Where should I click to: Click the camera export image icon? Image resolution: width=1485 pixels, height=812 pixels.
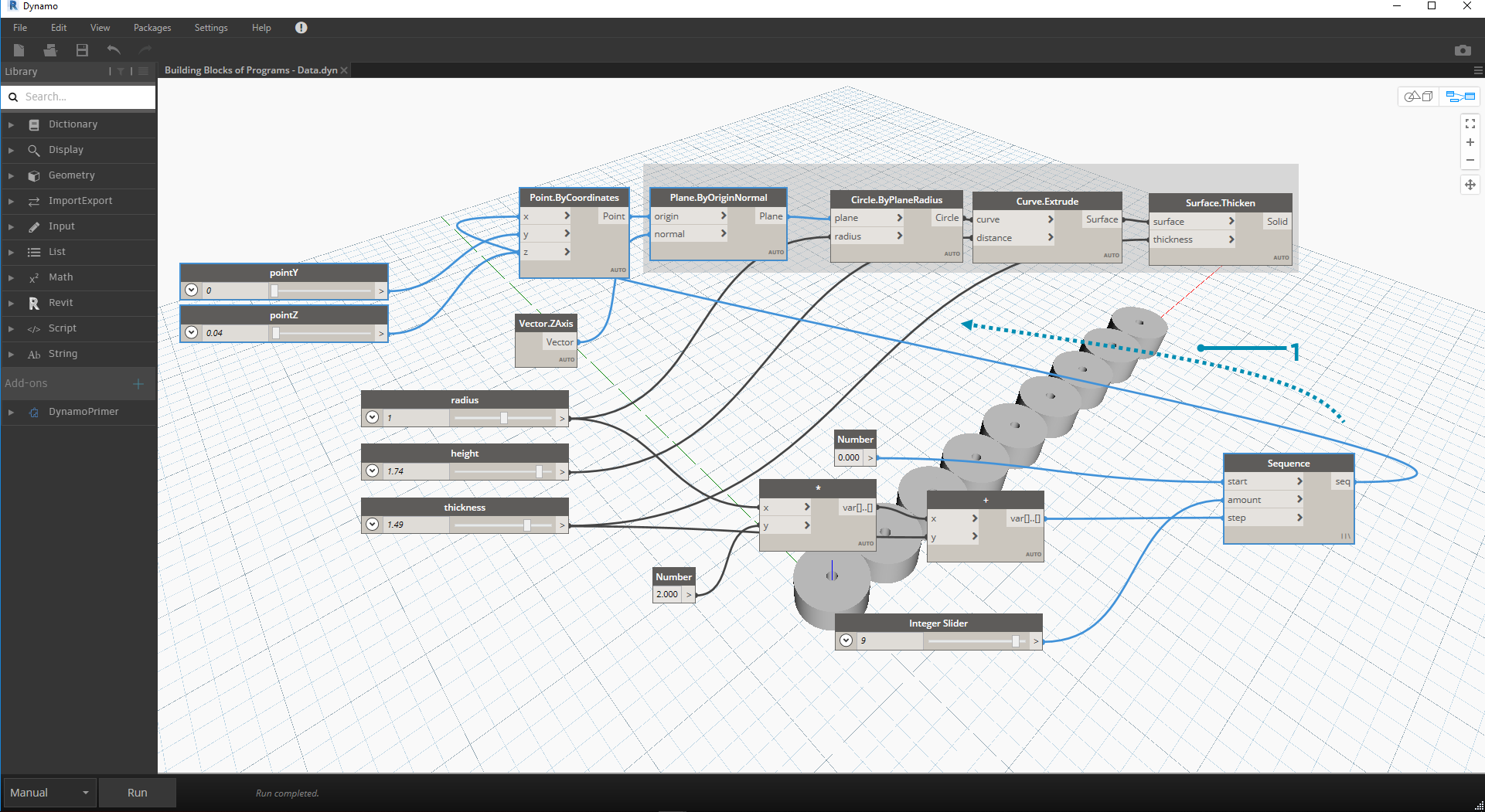tap(1462, 50)
